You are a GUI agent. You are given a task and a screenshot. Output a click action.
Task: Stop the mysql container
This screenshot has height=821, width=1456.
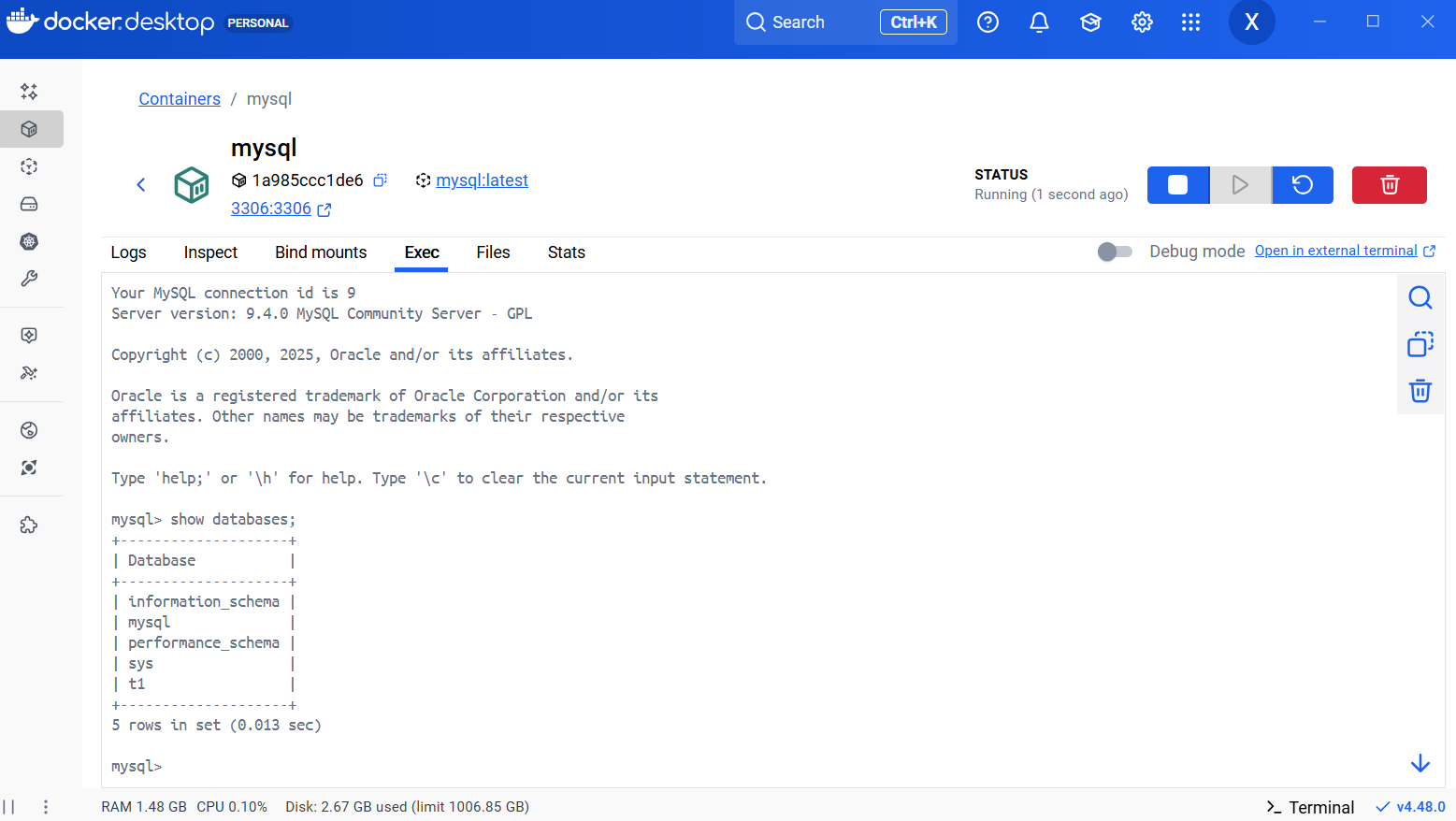tap(1178, 185)
